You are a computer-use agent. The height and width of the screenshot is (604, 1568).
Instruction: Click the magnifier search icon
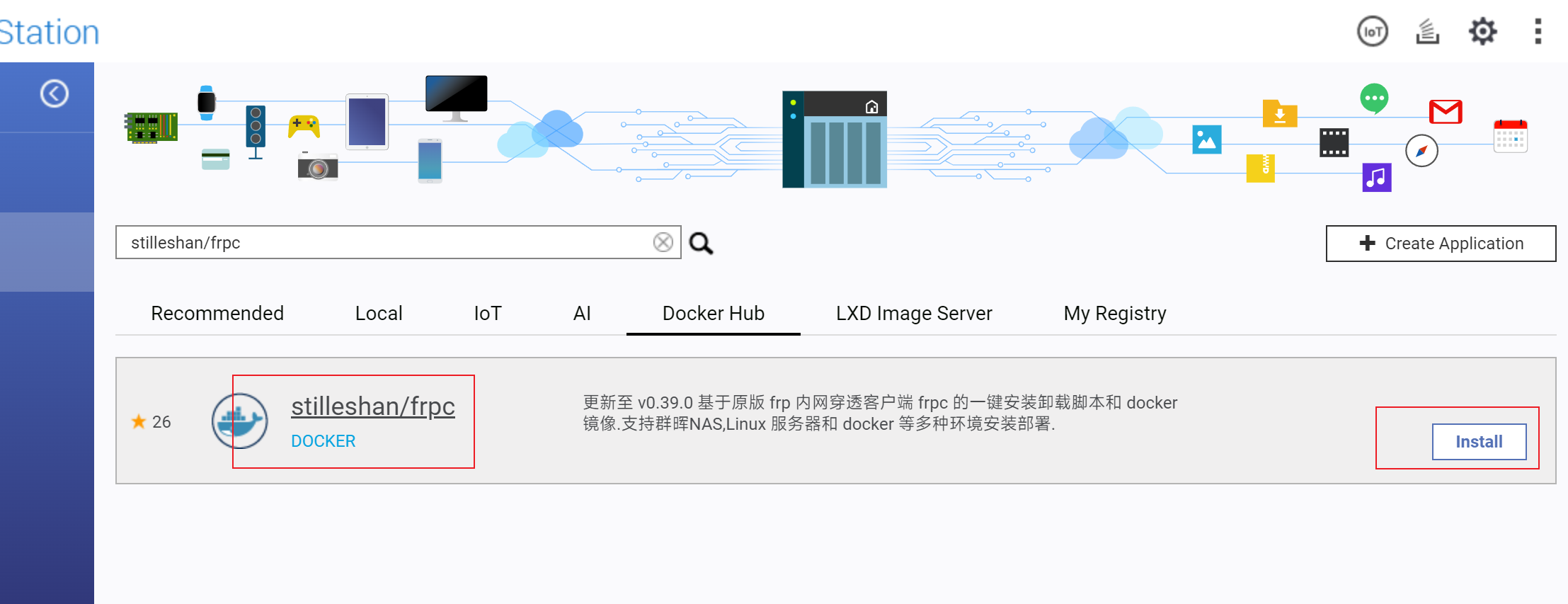701,244
